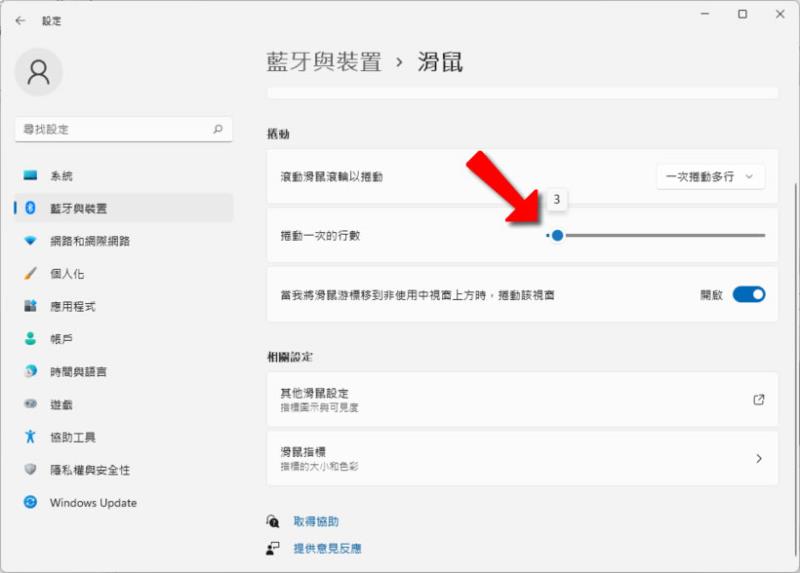The height and width of the screenshot is (573, 800).
Task: Open 隱私權與安全性 settings
Action: tap(123, 469)
